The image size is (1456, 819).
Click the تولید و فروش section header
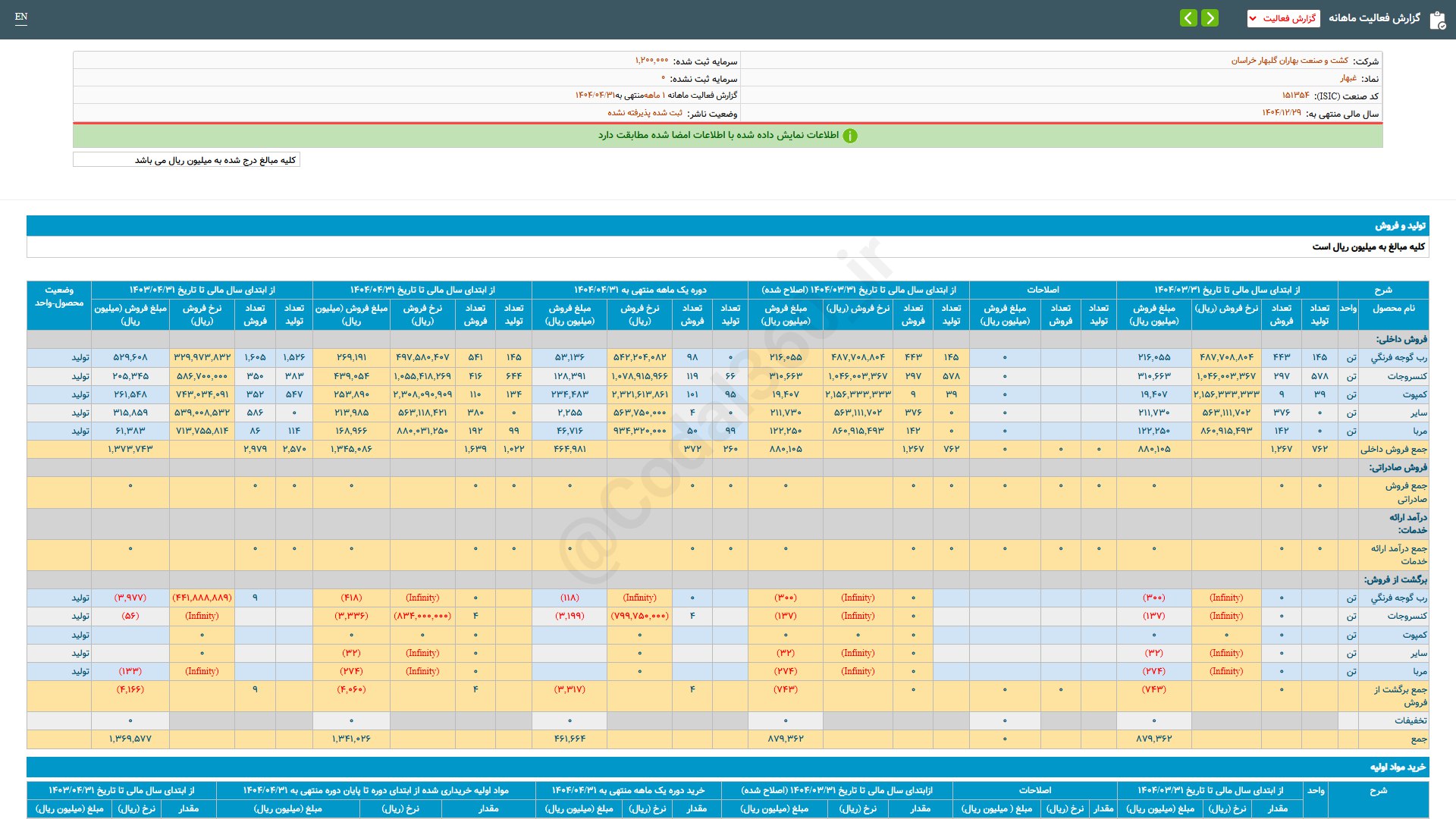point(1400,226)
